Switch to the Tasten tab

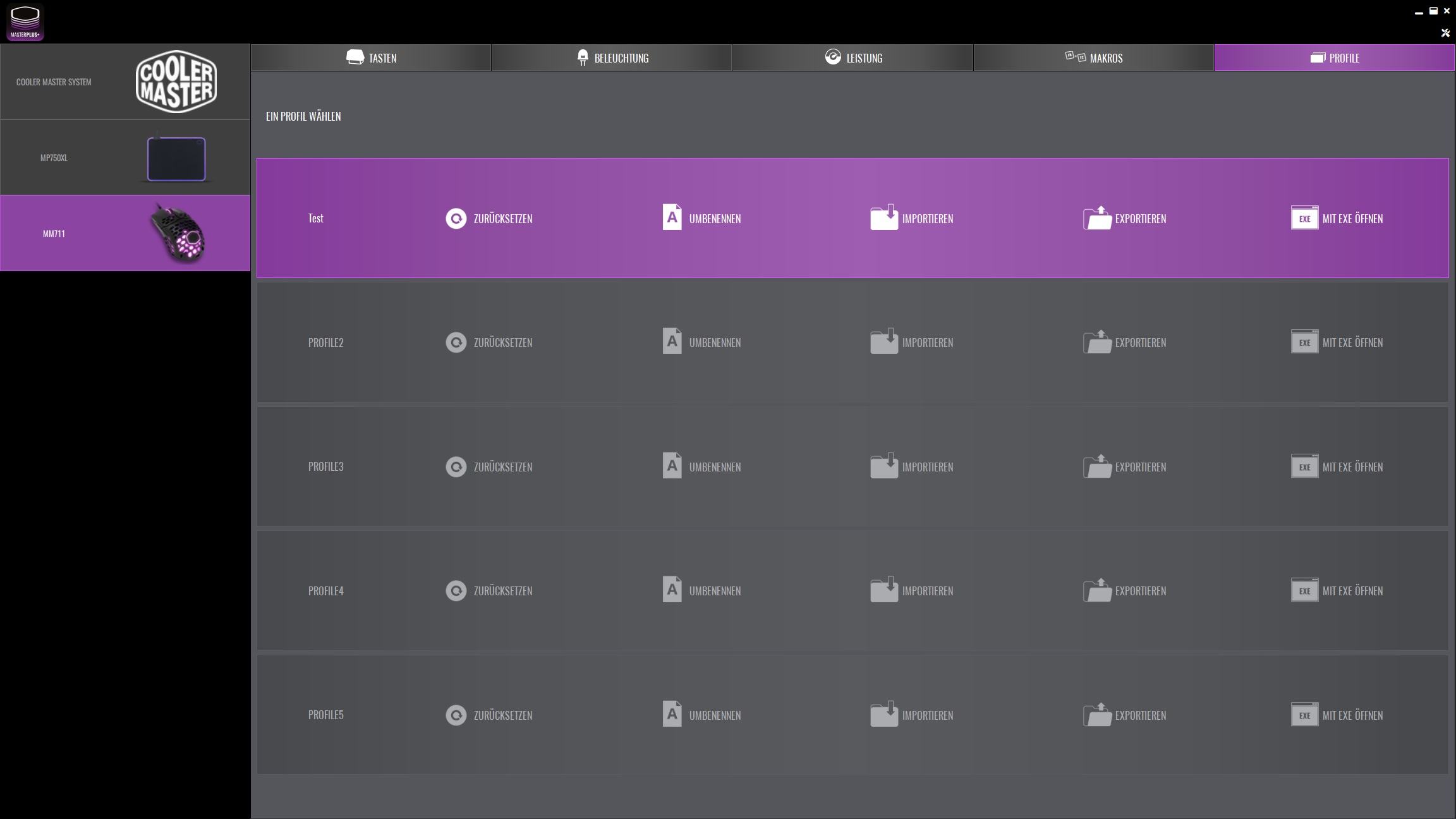tap(371, 58)
